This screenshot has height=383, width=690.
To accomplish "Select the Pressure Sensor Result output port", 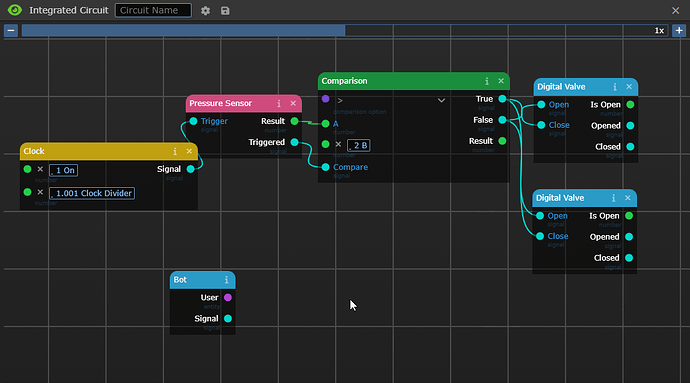I will pyautogui.click(x=294, y=121).
